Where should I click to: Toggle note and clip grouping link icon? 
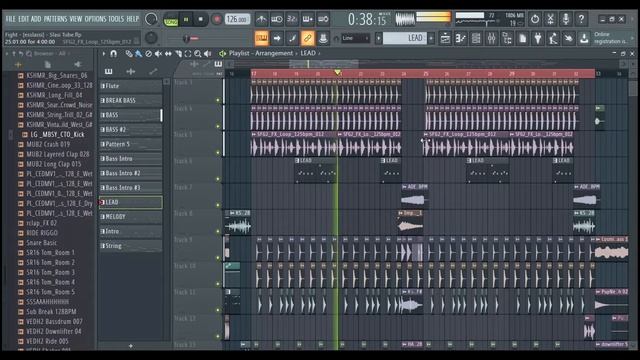coord(307,38)
